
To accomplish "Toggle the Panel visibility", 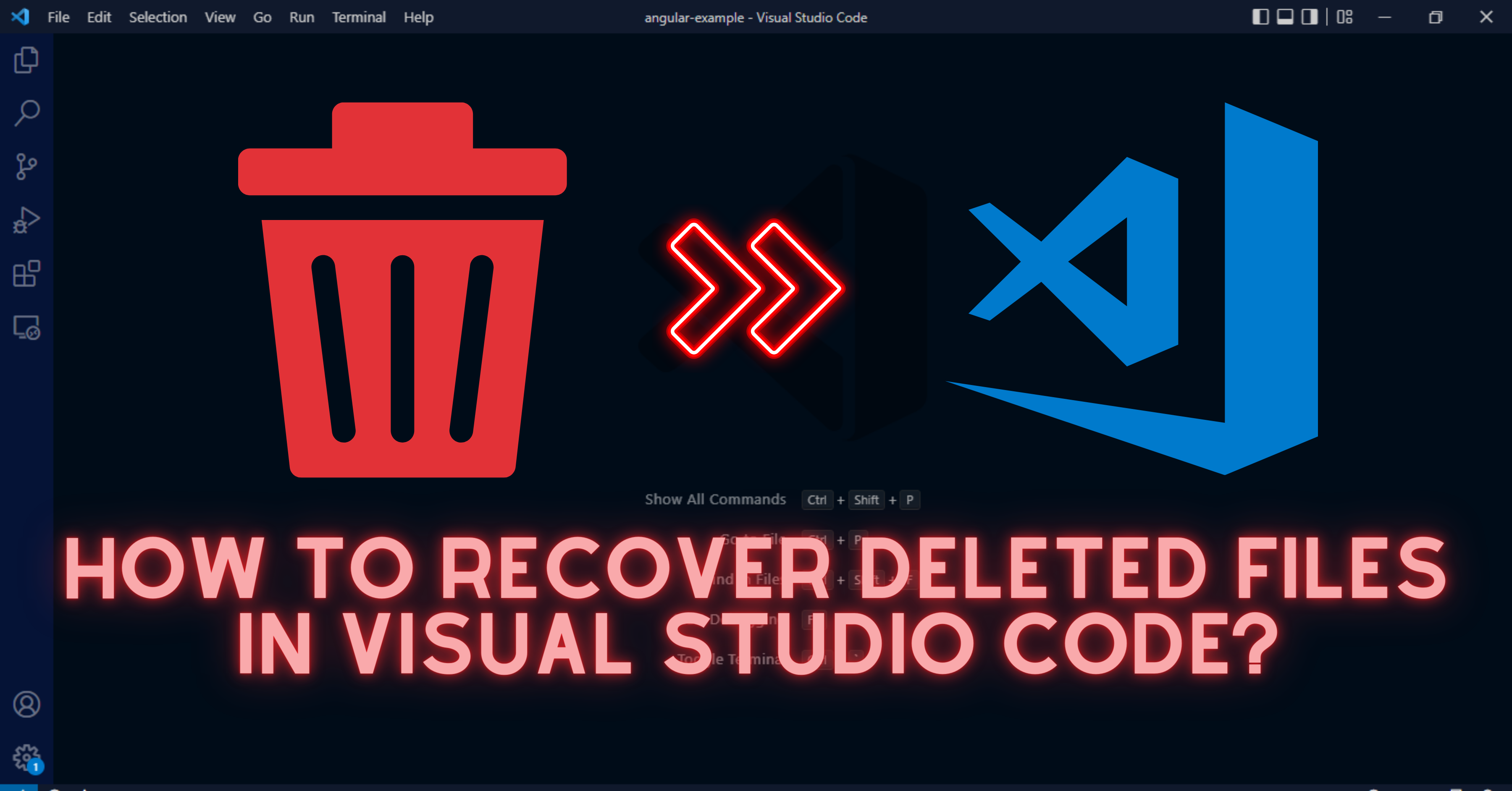I will (x=1286, y=17).
